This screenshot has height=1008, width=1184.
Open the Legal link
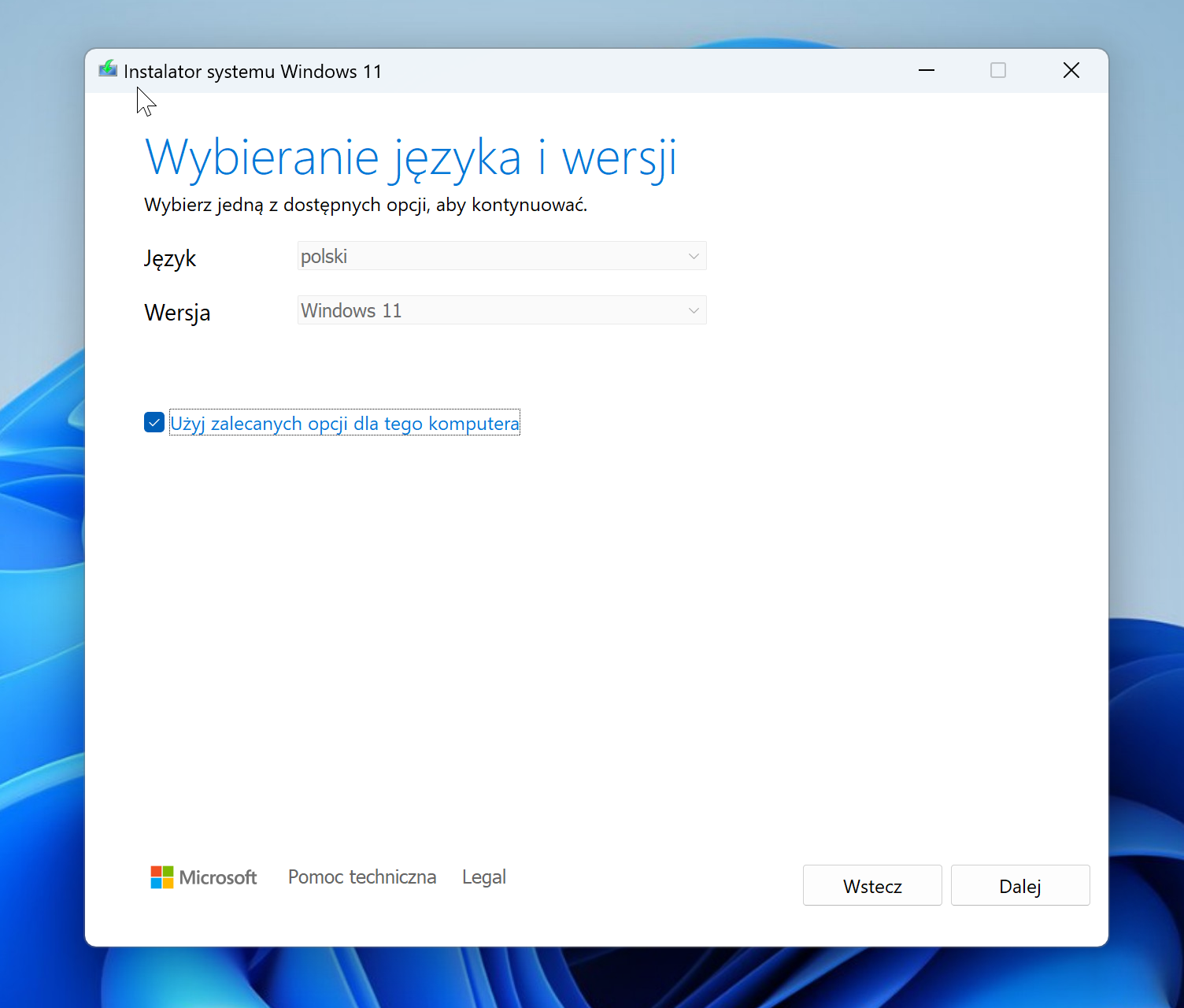[484, 877]
